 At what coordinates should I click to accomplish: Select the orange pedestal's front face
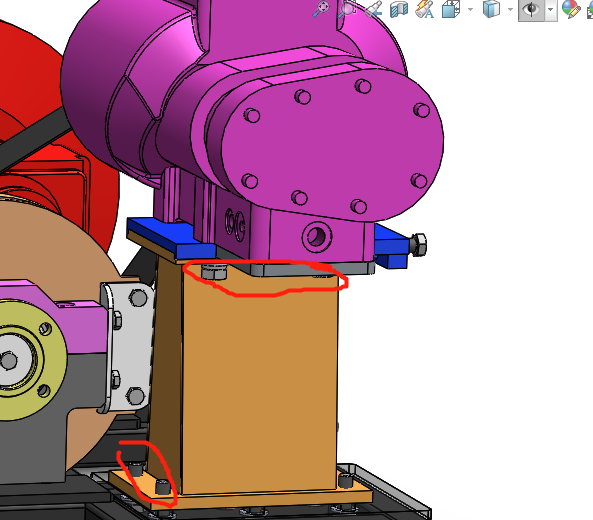(x=260, y=382)
